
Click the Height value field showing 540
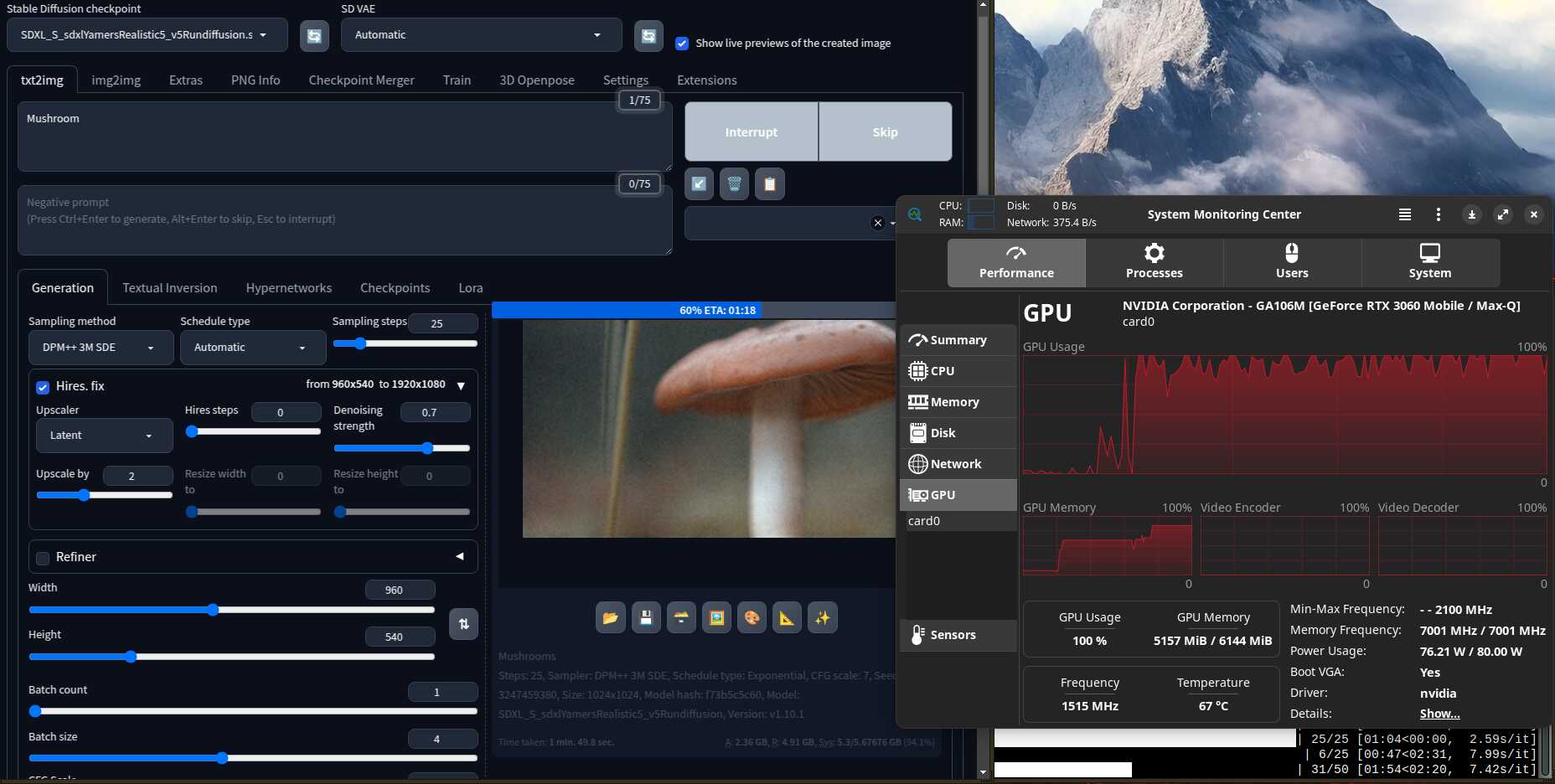400,637
